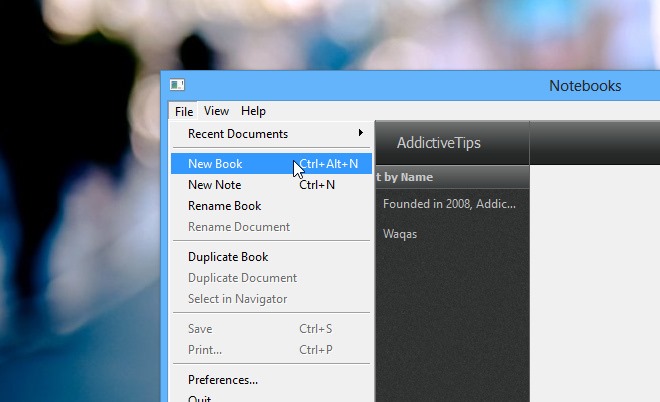Select Duplicate Book menu entry
Screen dimensions: 660x402
pyautogui.click(x=271, y=256)
